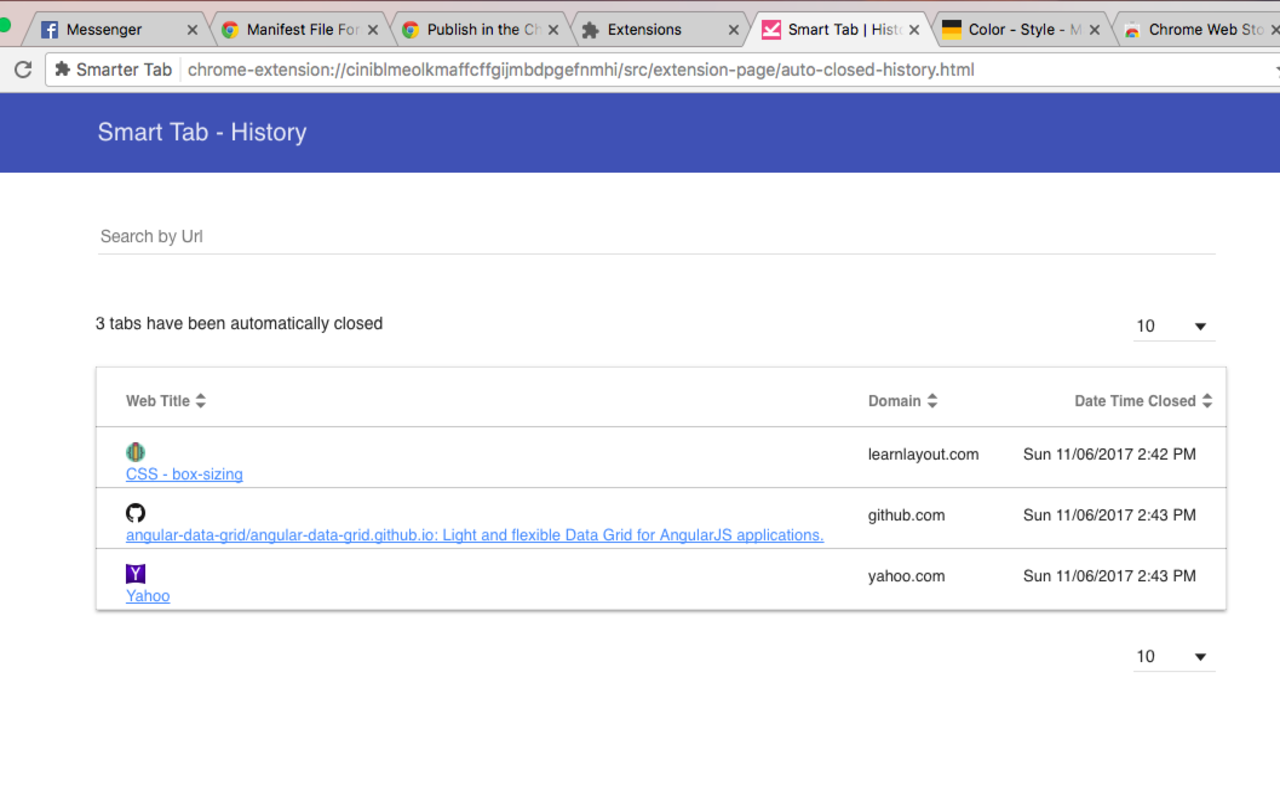Click the purple Yahoo favicon
1280x800 pixels.
coord(136,574)
